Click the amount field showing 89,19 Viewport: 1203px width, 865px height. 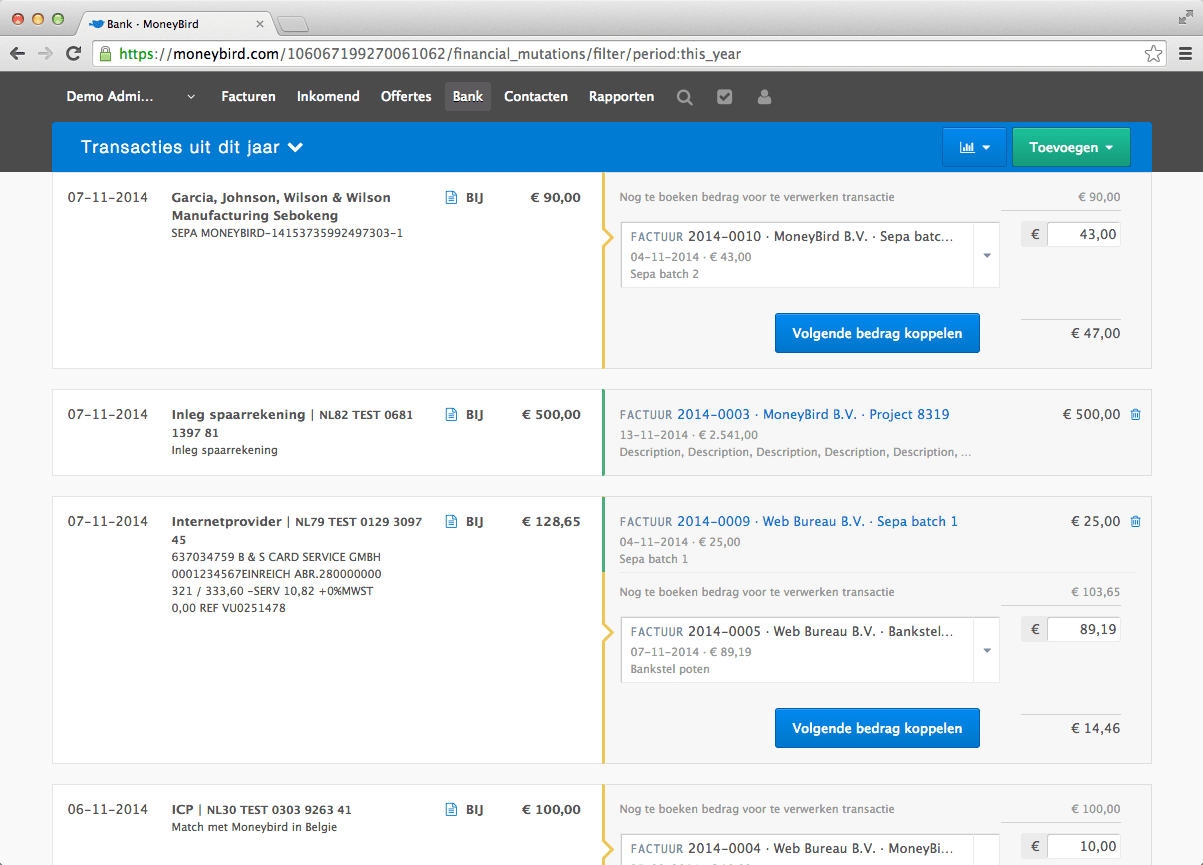pyautogui.click(x=1082, y=629)
